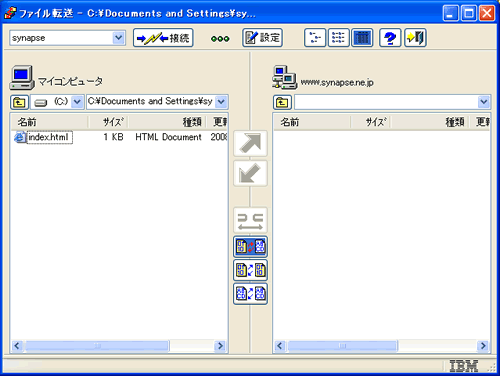Screen dimensions: 500x376
Task: Select ASCII text transfer mode icon
Action: click(x=250, y=294)
